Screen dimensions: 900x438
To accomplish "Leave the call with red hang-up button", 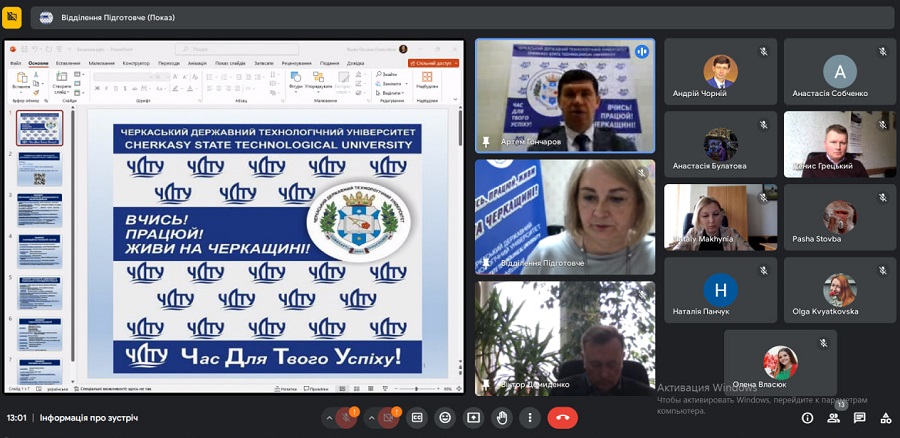I will point(562,418).
